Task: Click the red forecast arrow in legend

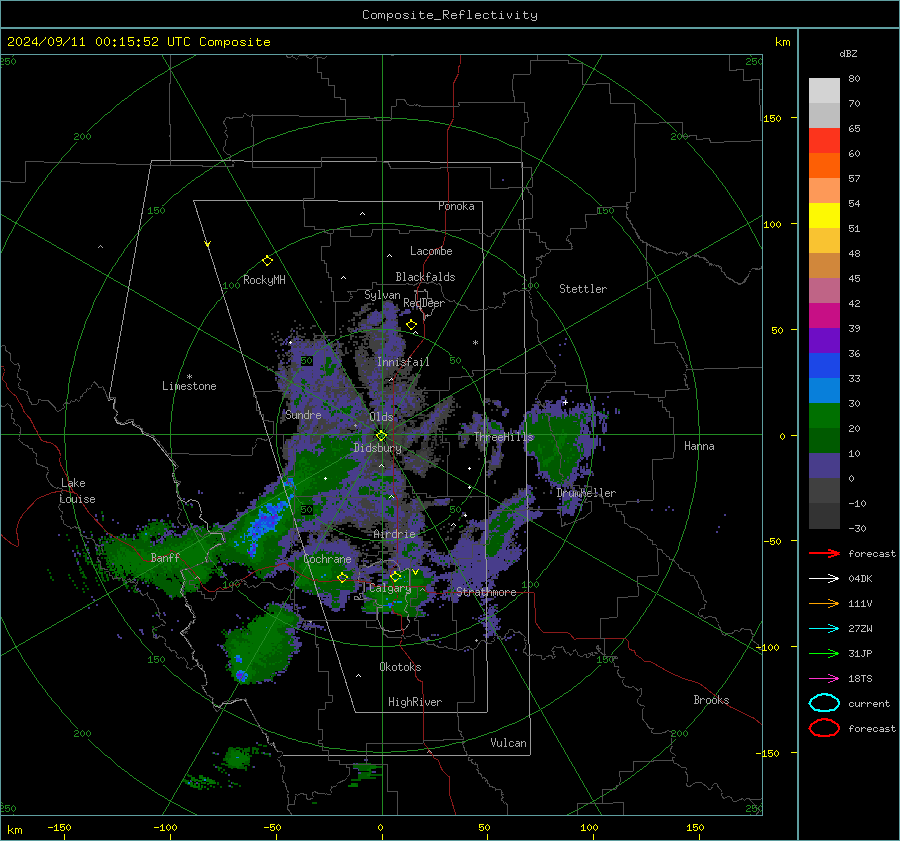Action: point(824,553)
